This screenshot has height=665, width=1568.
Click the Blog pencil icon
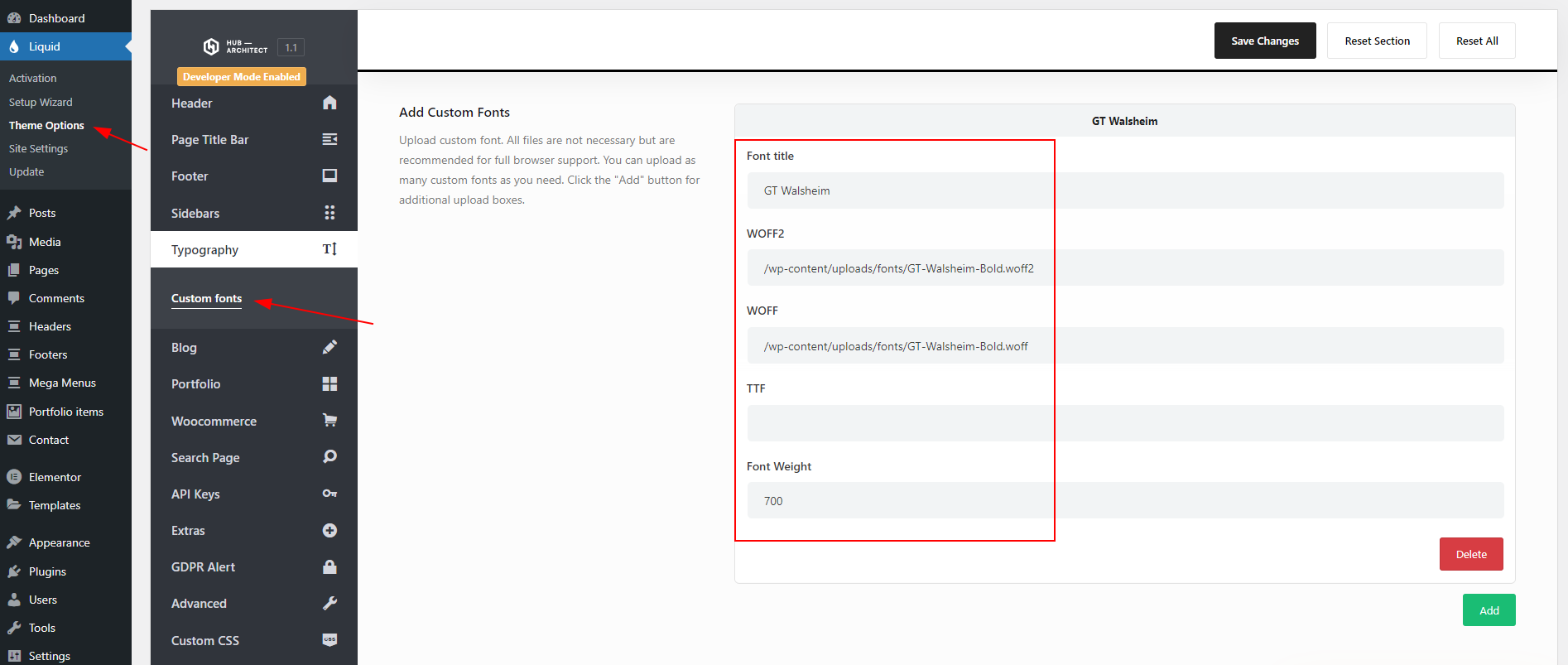tap(329, 347)
